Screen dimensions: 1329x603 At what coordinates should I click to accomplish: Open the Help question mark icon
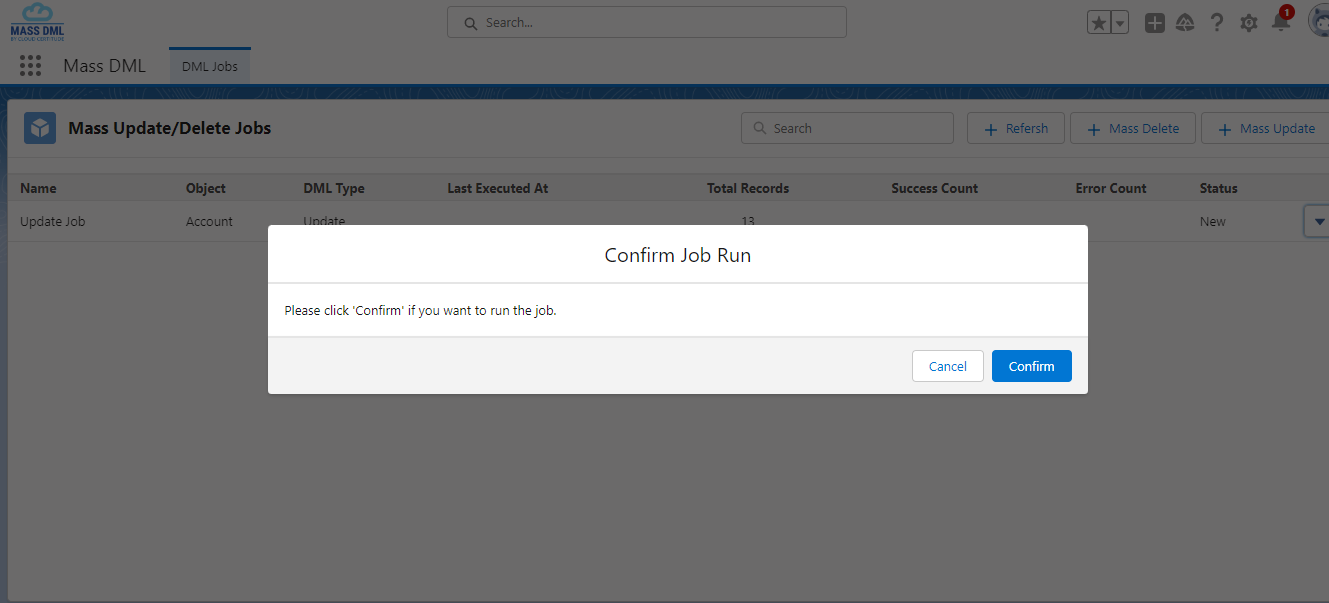point(1216,23)
